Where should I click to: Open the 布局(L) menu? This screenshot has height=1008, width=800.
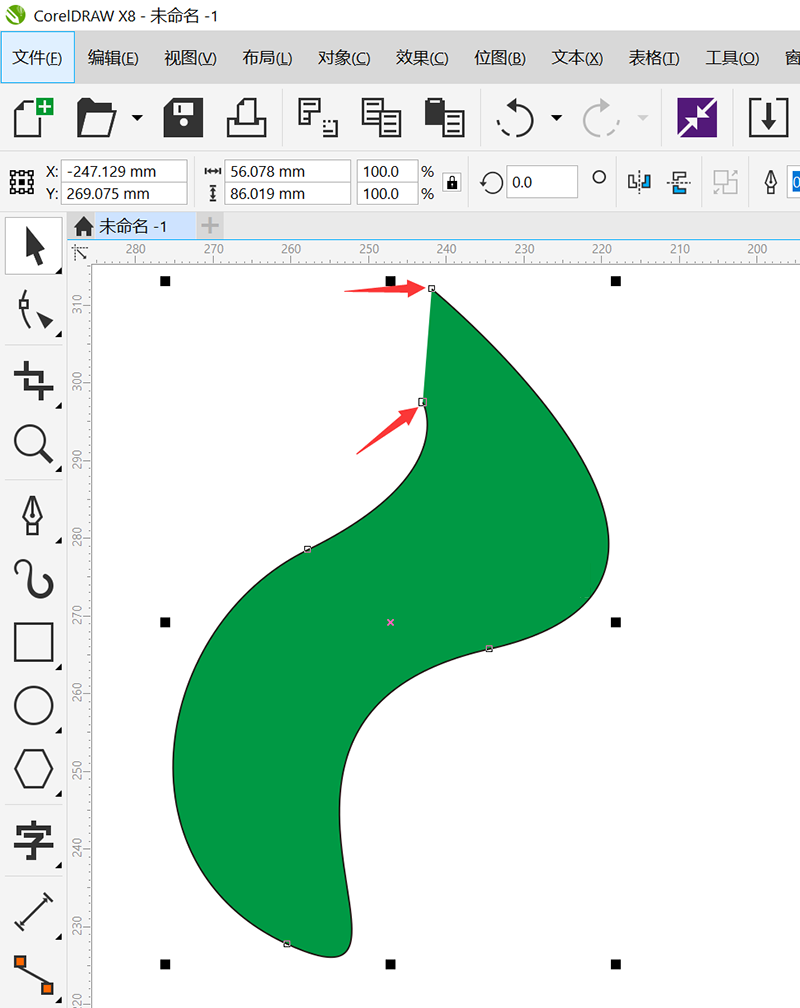267,58
